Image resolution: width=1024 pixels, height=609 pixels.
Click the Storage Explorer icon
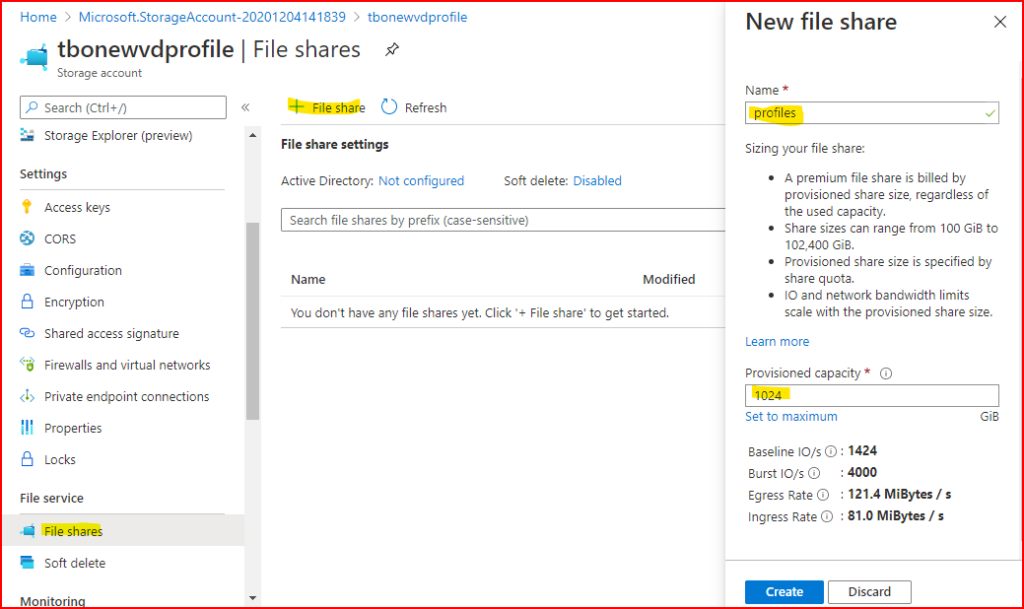[27, 135]
